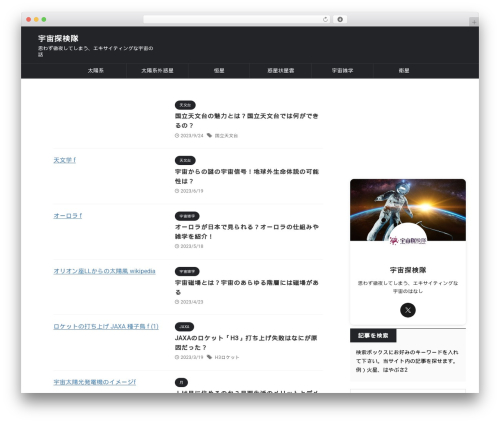Click the tag icon beside H3ロケット
This screenshot has height=423, width=500.
[x=209, y=357]
